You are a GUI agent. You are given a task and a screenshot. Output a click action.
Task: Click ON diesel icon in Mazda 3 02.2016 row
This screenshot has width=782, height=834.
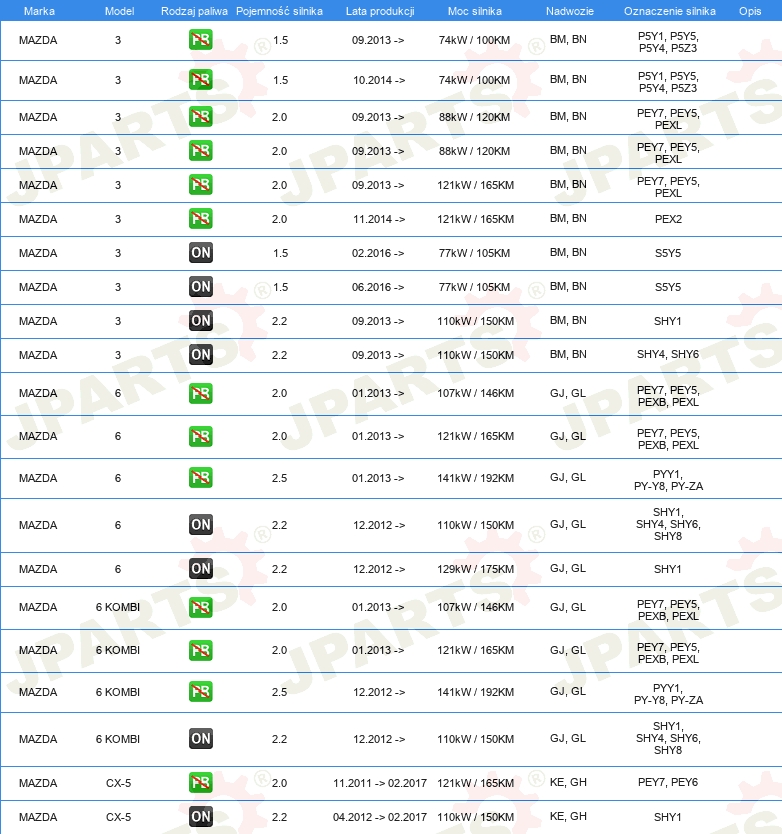point(201,253)
